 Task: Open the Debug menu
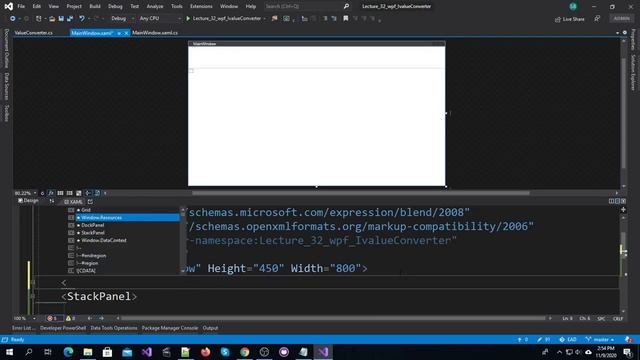(115, 7)
